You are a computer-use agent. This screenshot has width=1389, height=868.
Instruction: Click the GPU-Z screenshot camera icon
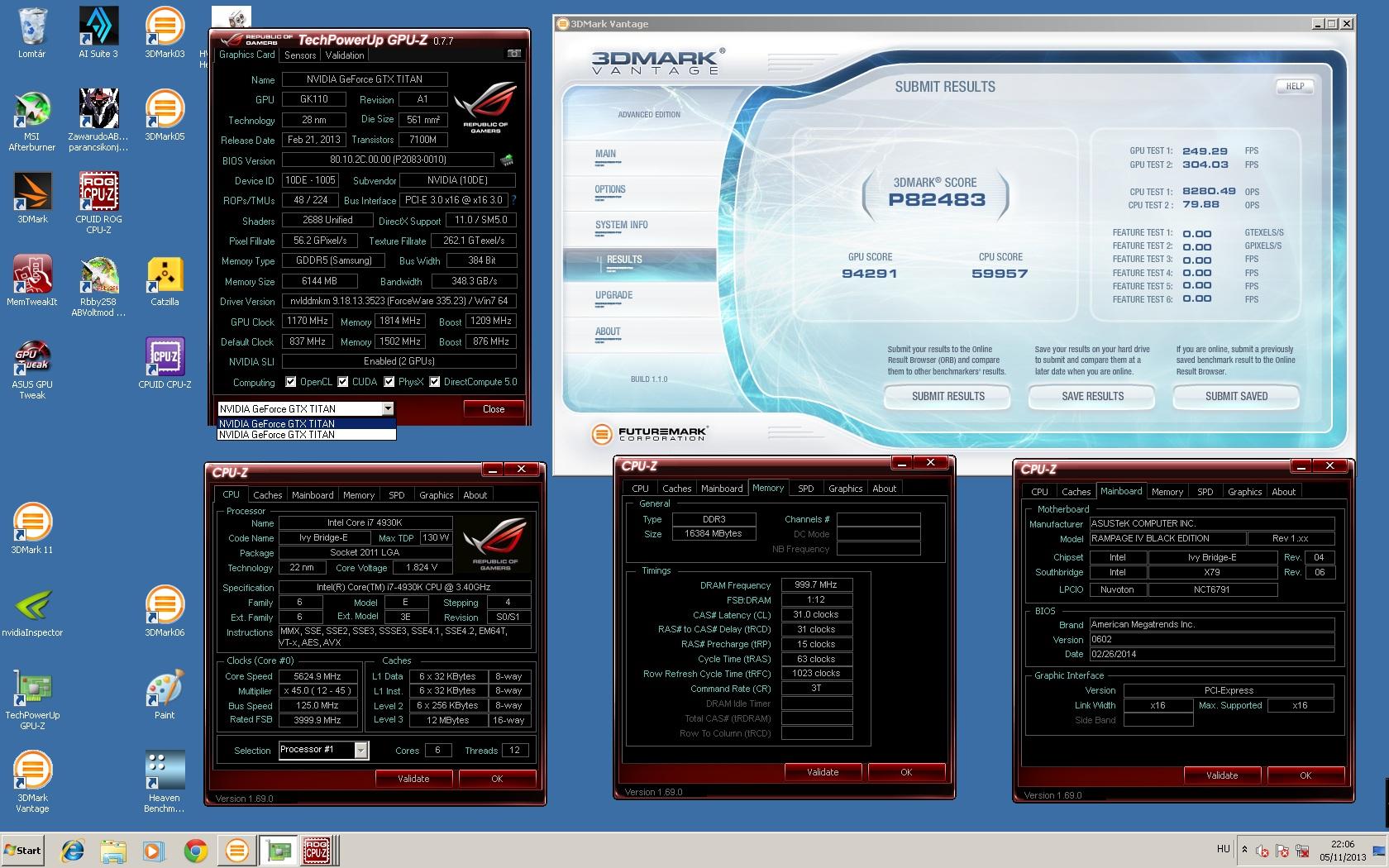pos(514,54)
